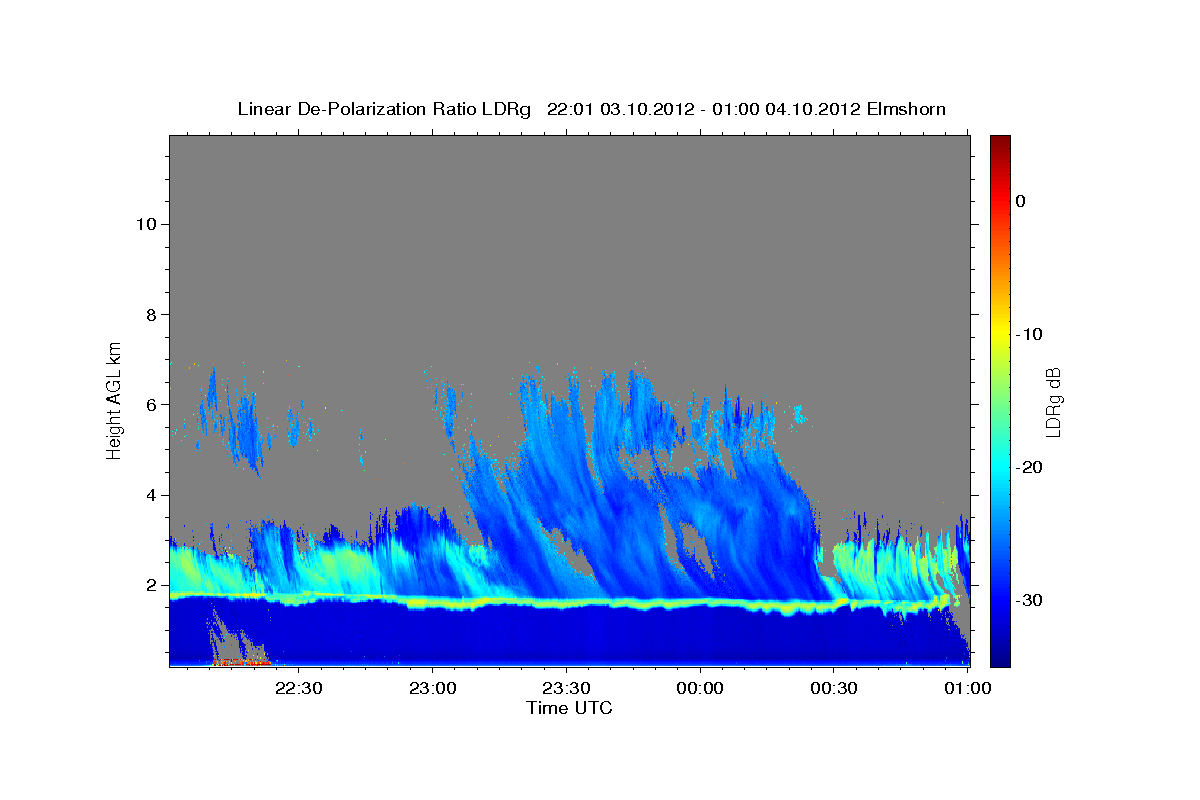Click the 'Time UTC' axis label

point(569,708)
